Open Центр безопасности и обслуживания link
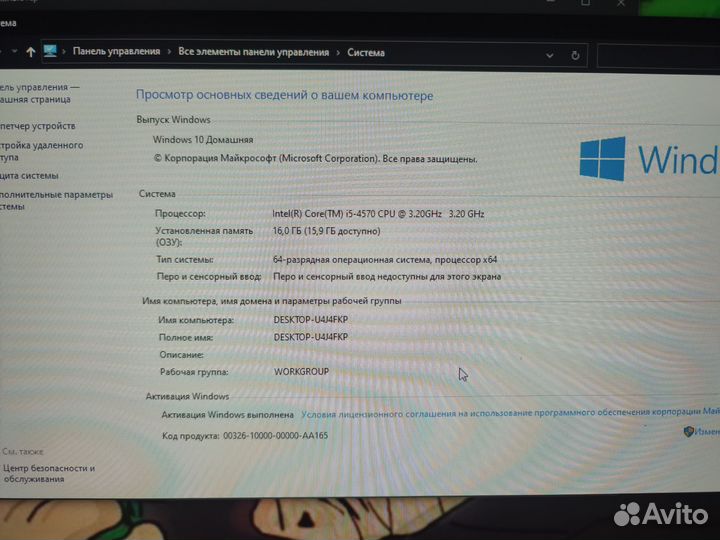The height and width of the screenshot is (540, 720). point(49,473)
